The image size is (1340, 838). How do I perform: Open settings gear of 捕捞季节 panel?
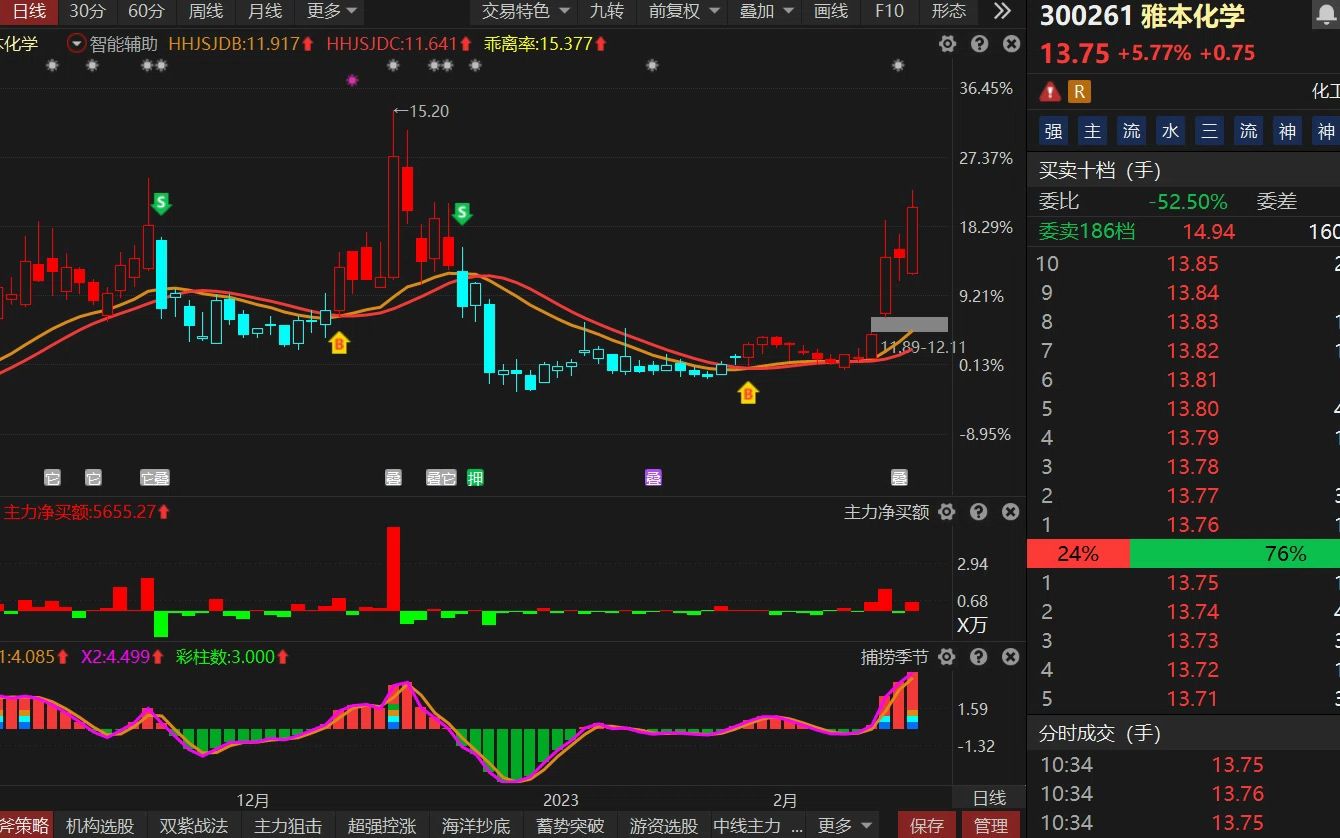947,657
